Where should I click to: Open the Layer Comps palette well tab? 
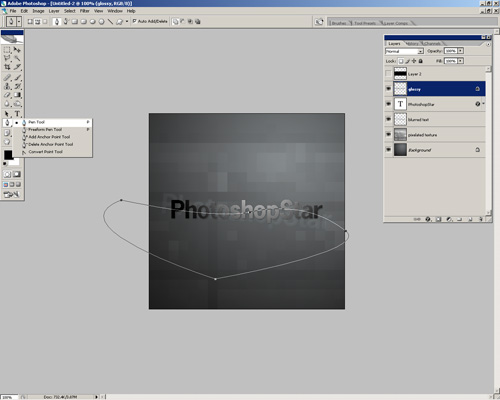(396, 23)
